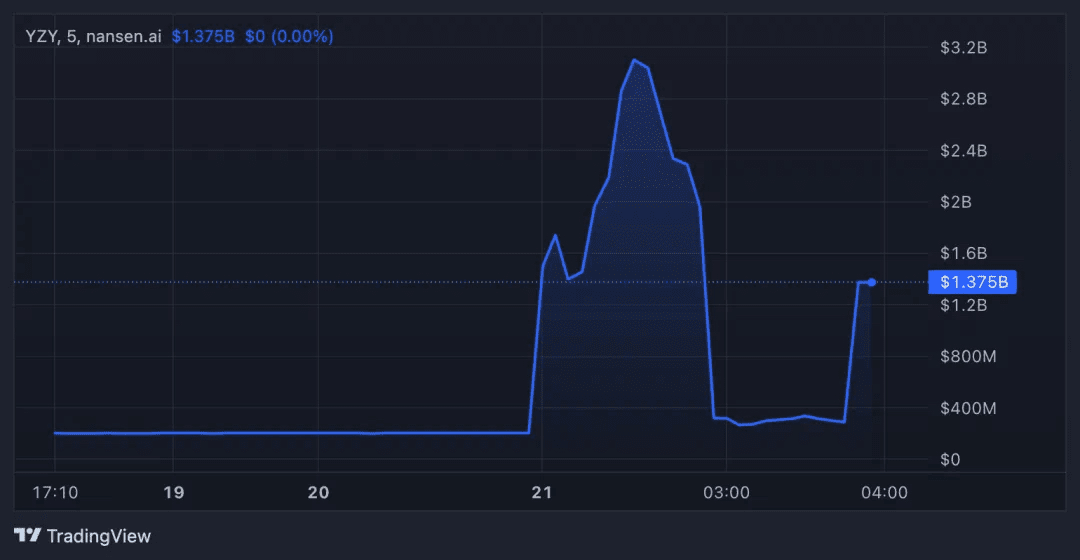Click the $400M price axis label
This screenshot has width=1080, height=560.
966,408
